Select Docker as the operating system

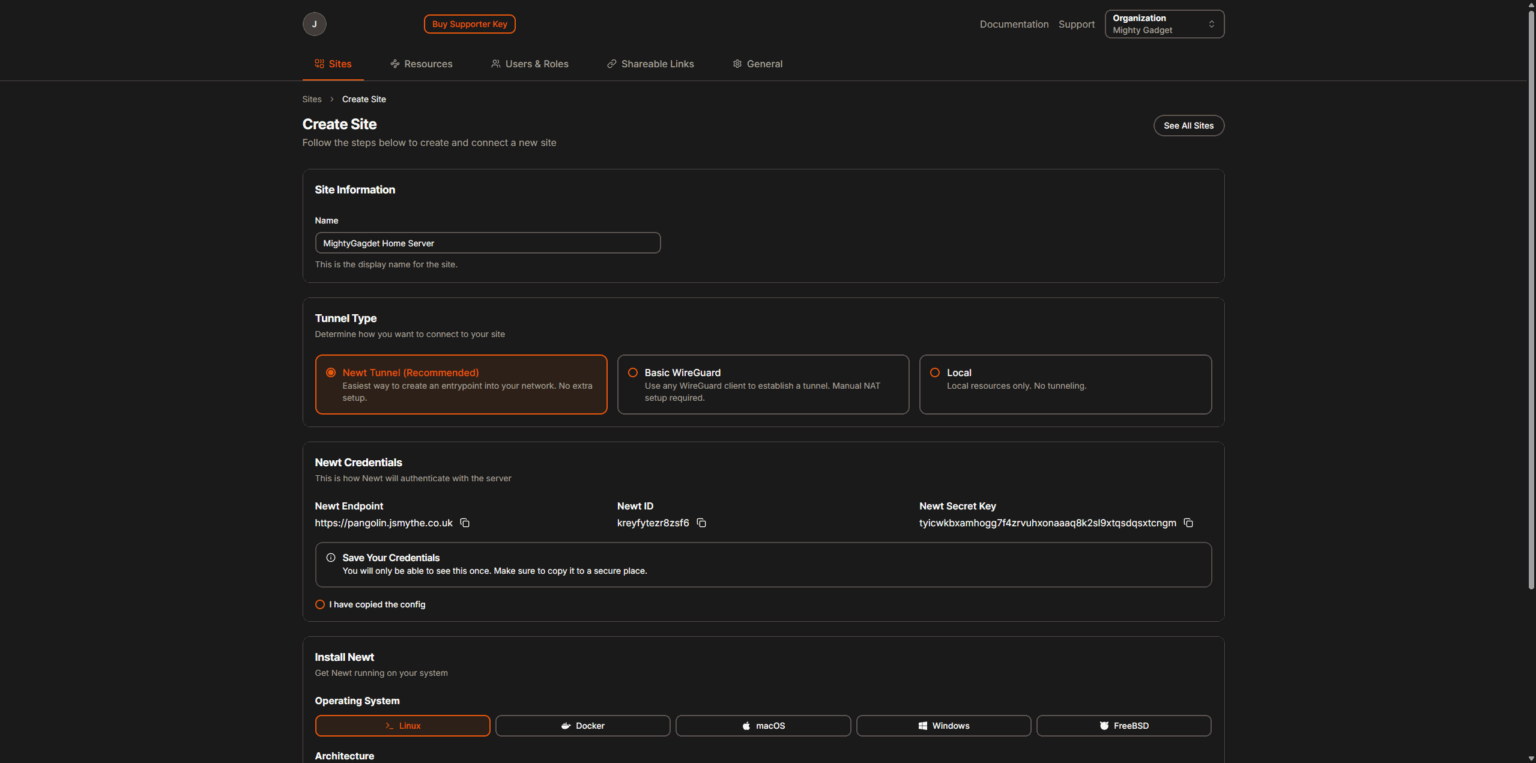582,725
